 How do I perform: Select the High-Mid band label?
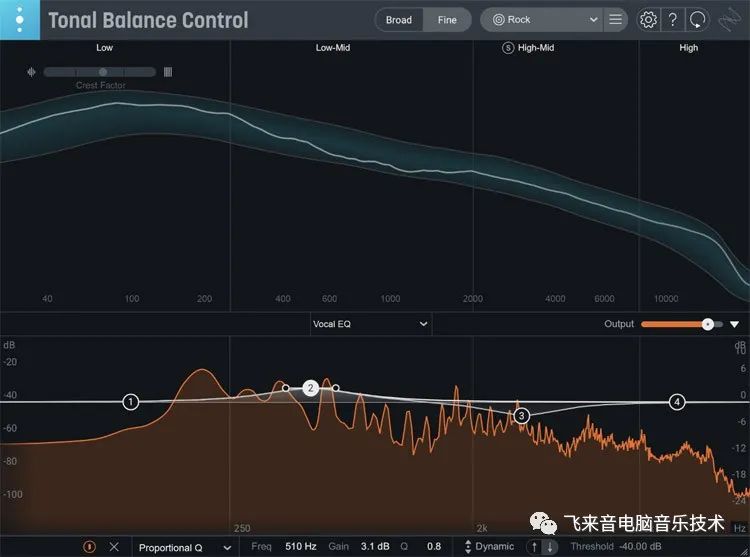[x=536, y=48]
